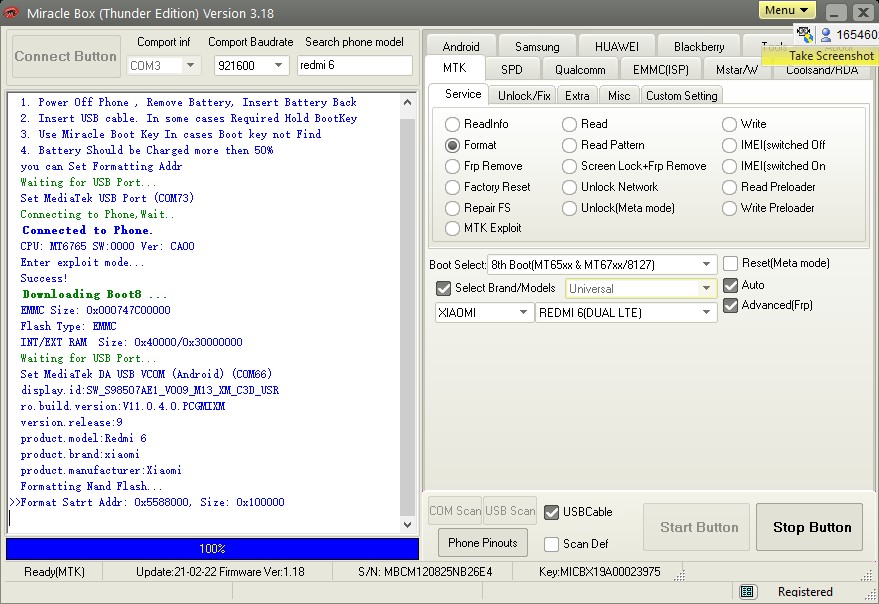
Task: Toggle the USBCable checkbox
Action: [x=552, y=512]
